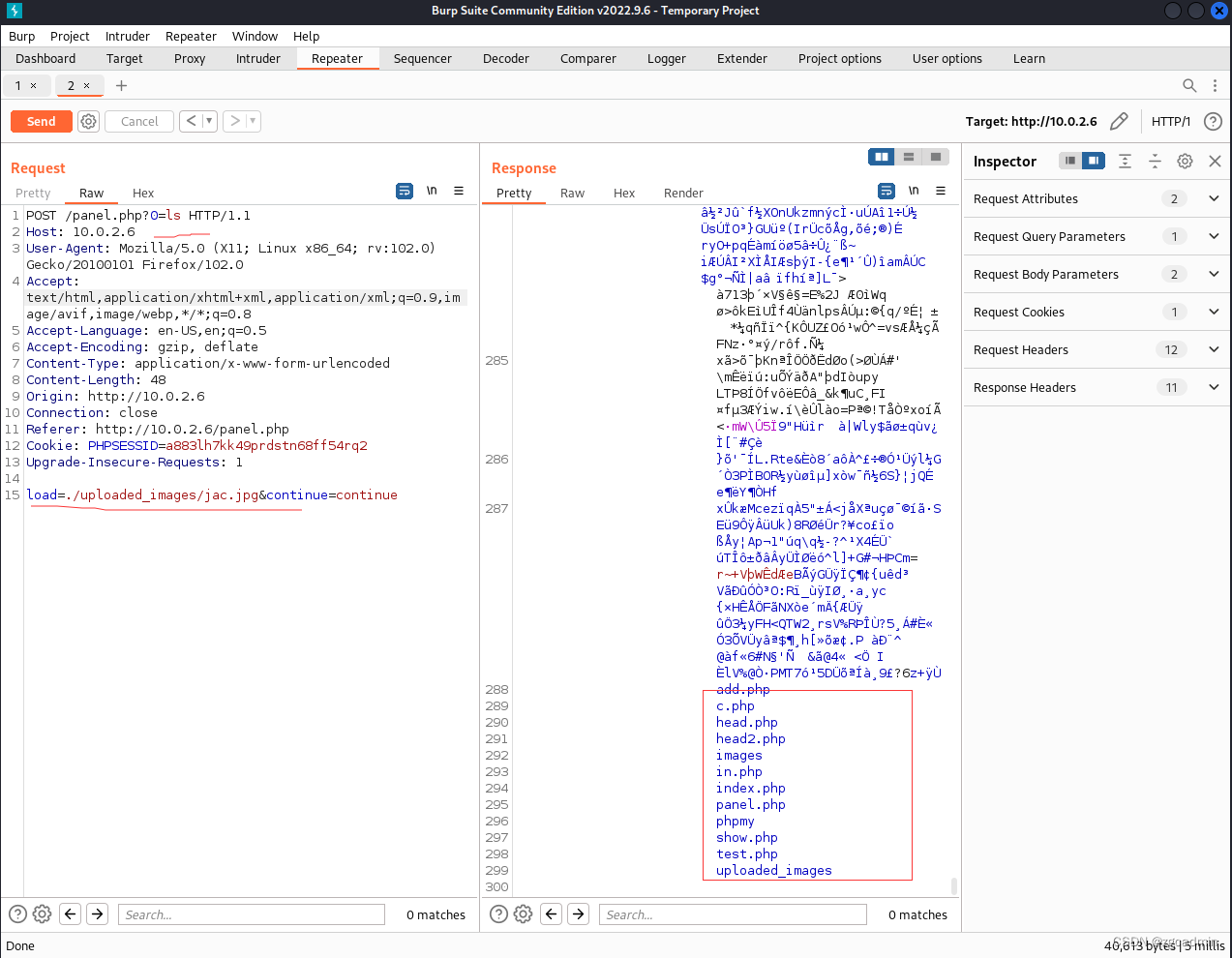The image size is (1232, 958).
Task: Edit target with pencil icon
Action: coord(1119,121)
